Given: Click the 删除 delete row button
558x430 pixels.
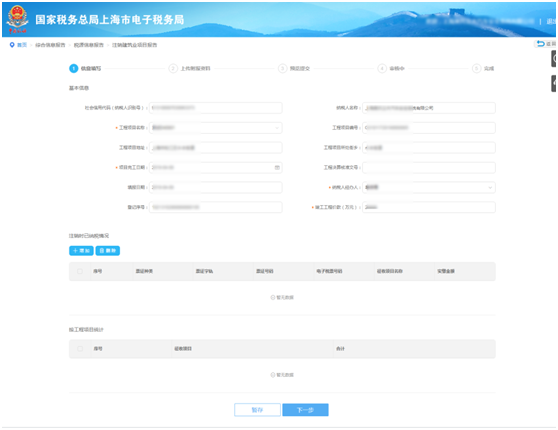Looking at the screenshot, I should click(107, 251).
